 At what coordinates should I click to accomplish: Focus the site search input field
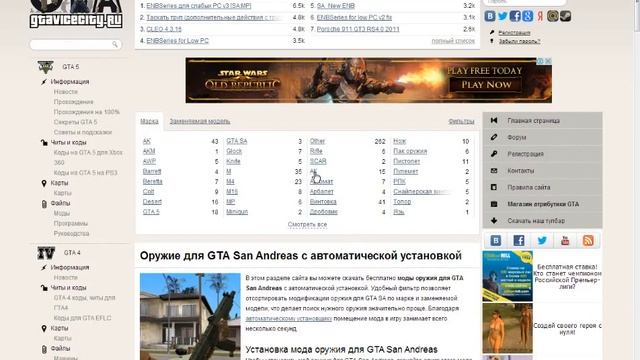pyautogui.click(x=76, y=44)
